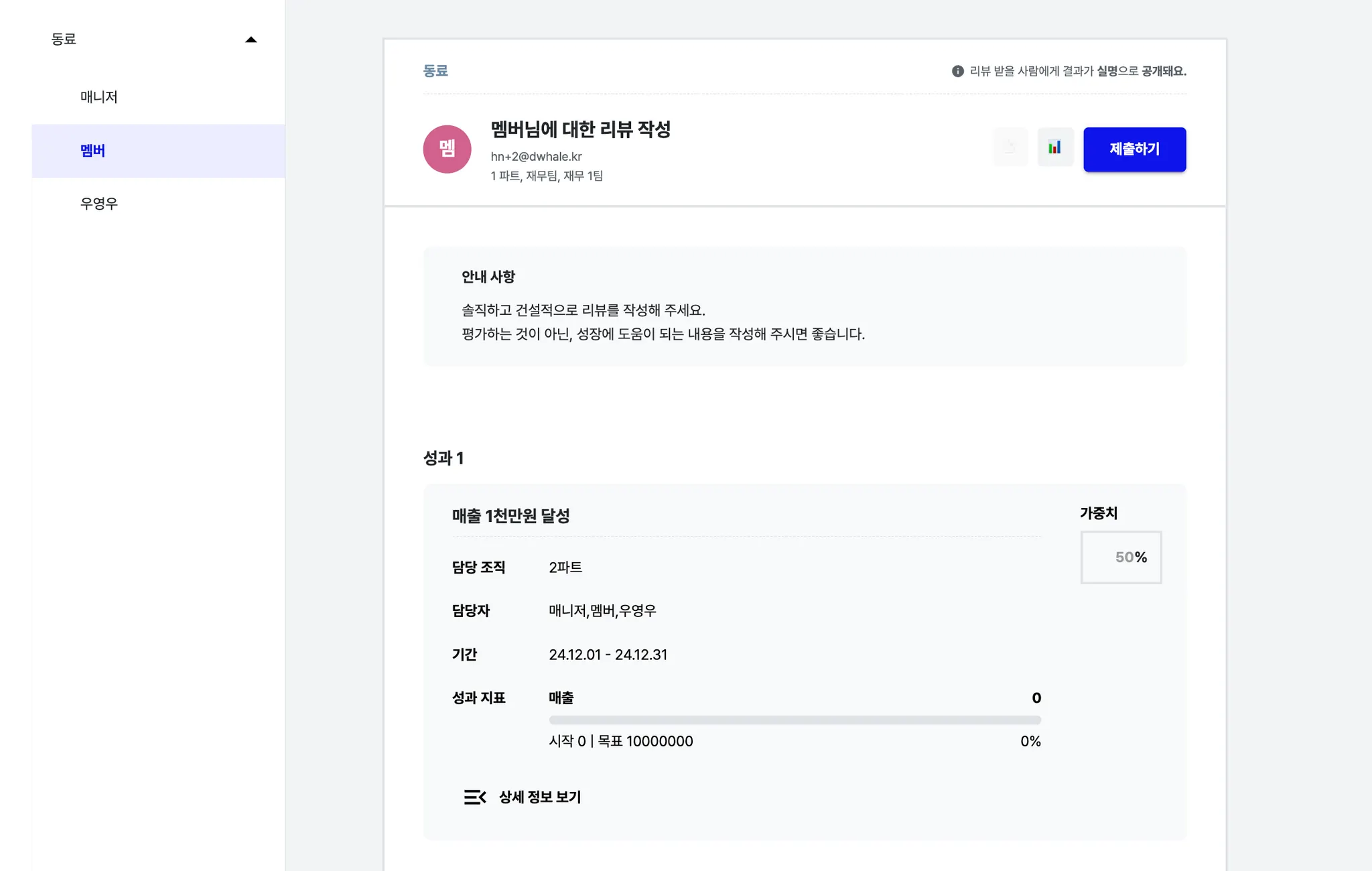Click the 동료 sidebar group title
This screenshot has width=1372, height=871.
pyautogui.click(x=64, y=40)
